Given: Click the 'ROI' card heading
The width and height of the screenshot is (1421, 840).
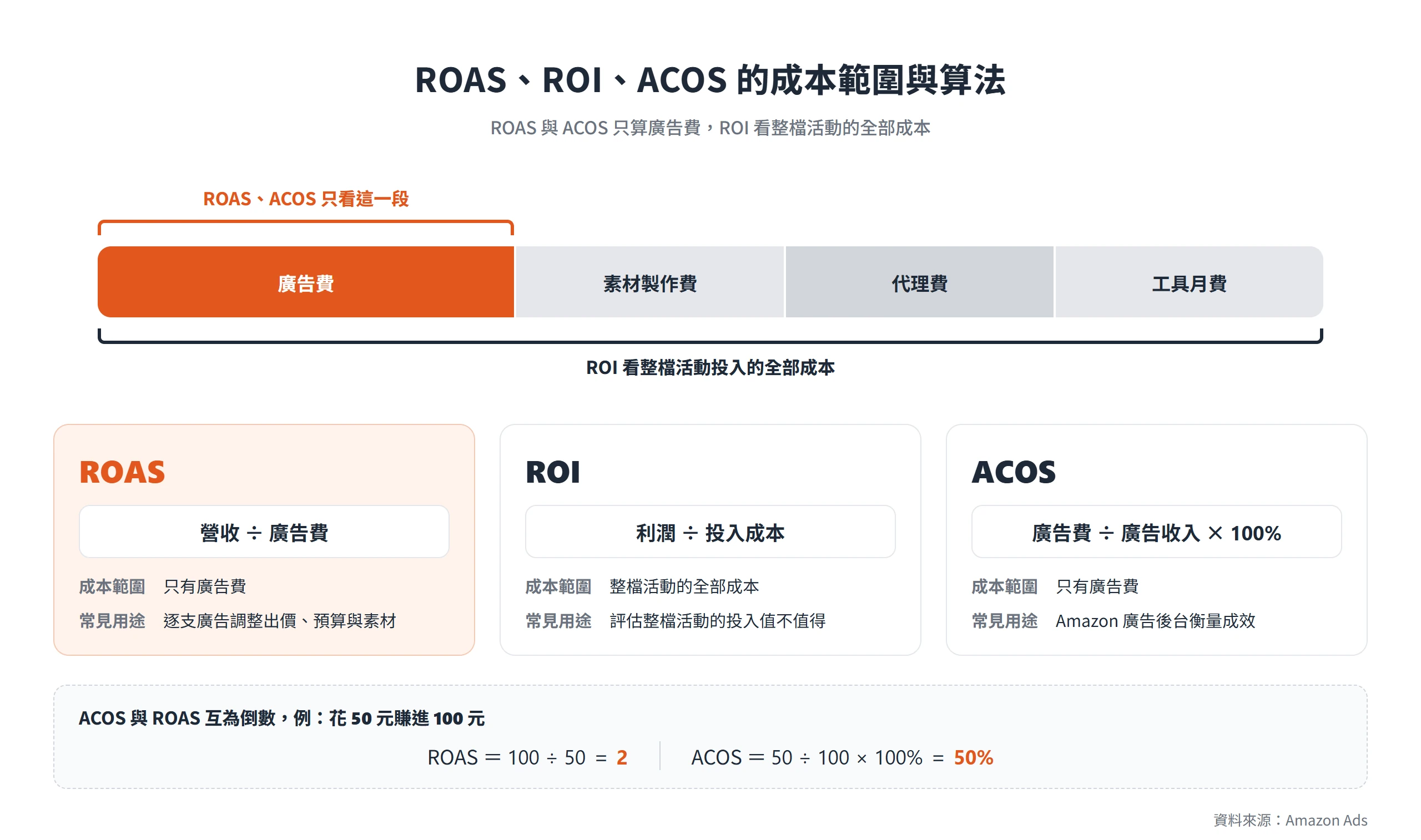Looking at the screenshot, I should [x=553, y=472].
